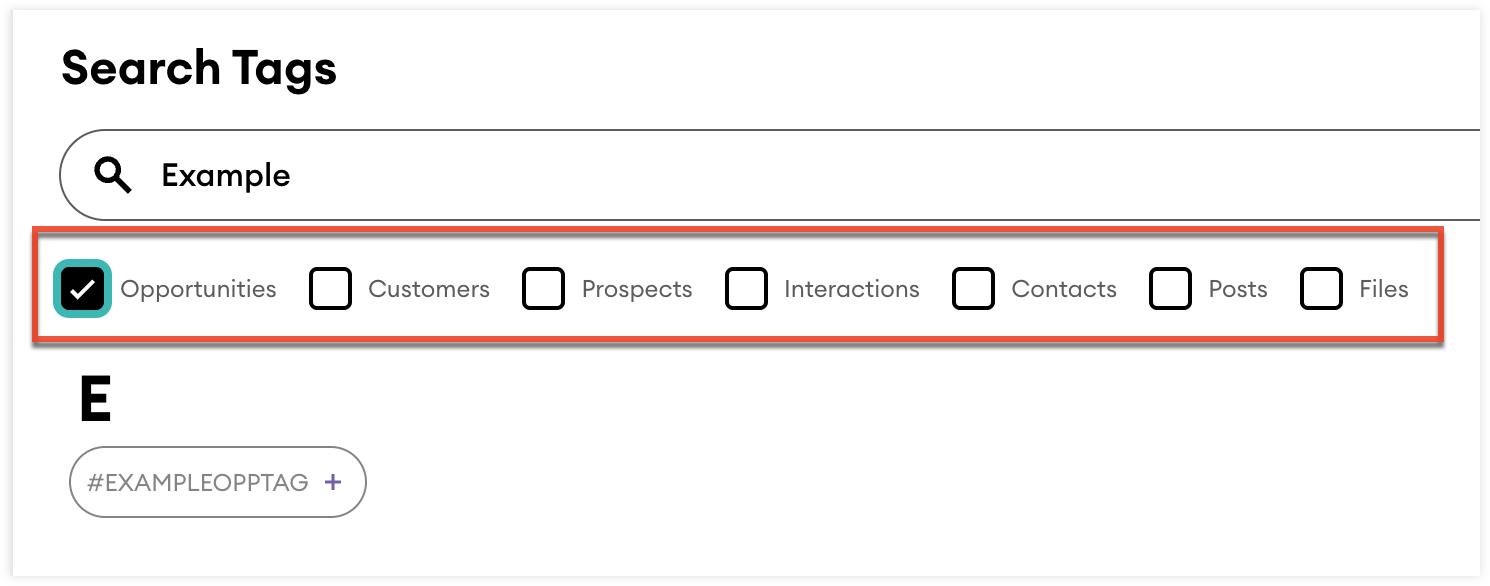
Task: Uncheck the Opportunities checkbox
Action: [82, 289]
